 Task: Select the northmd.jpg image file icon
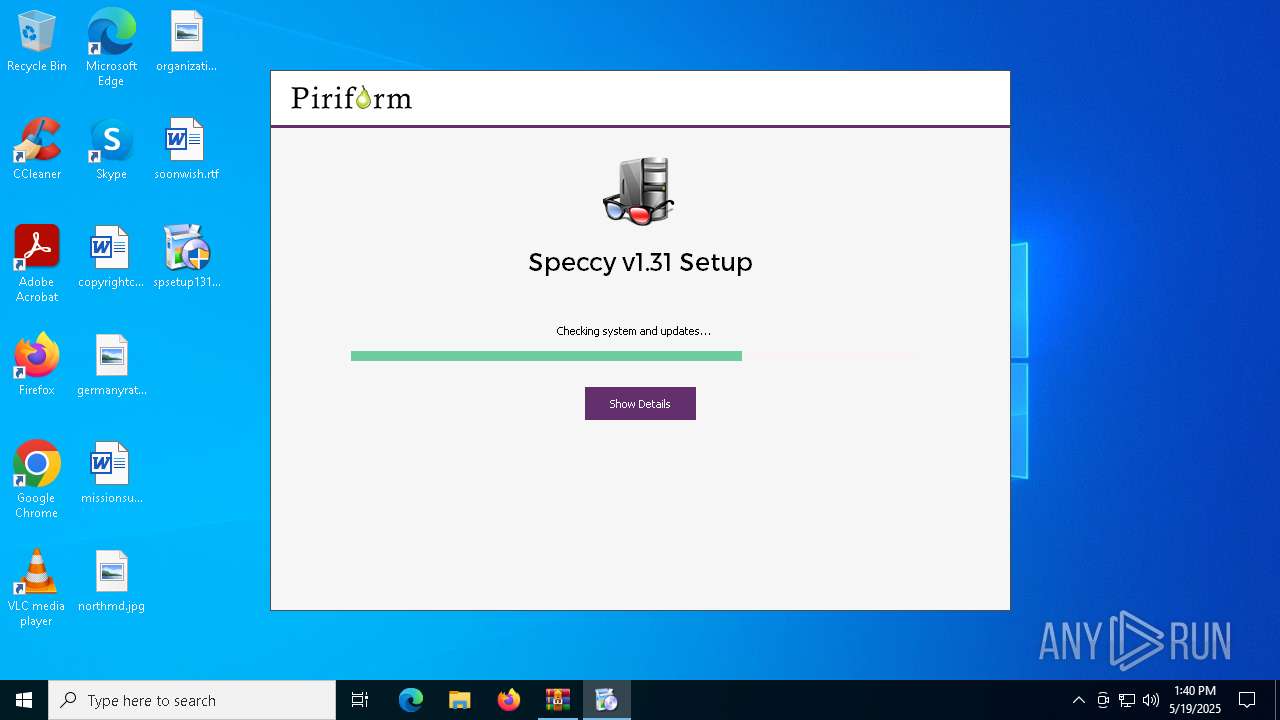pos(111,582)
